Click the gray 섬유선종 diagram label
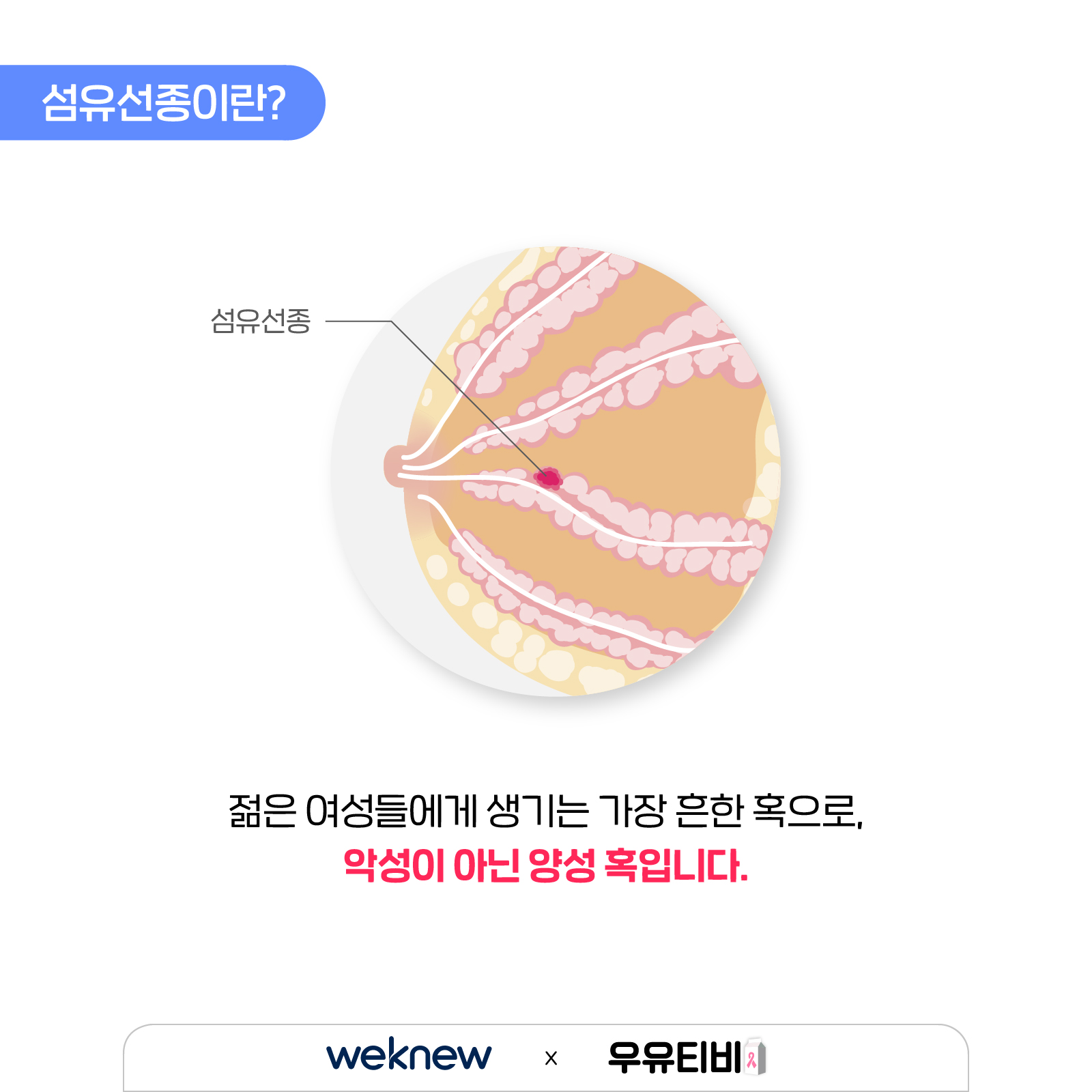1092x1092 pixels. [261, 321]
